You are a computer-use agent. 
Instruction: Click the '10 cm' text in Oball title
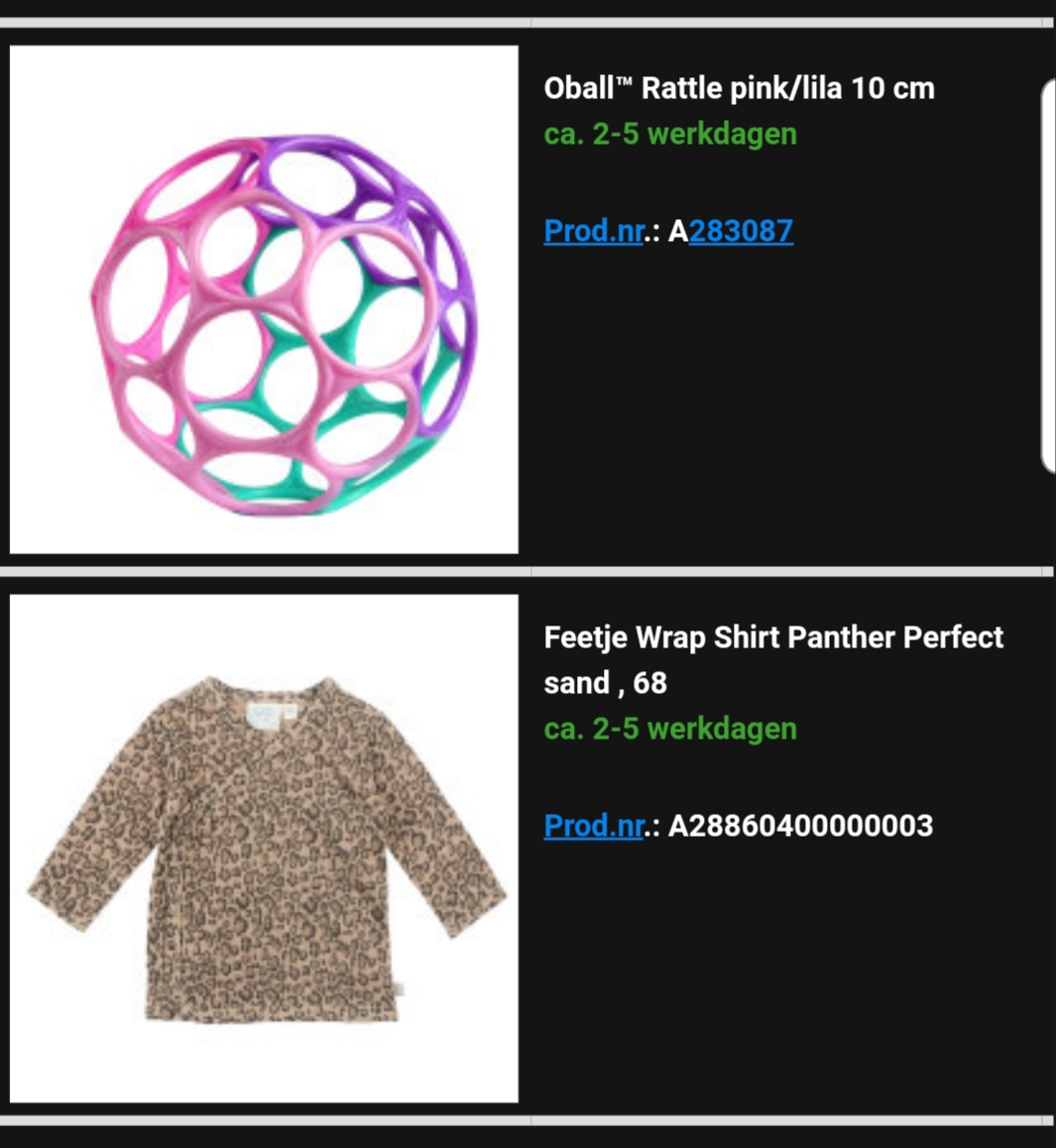[892, 88]
